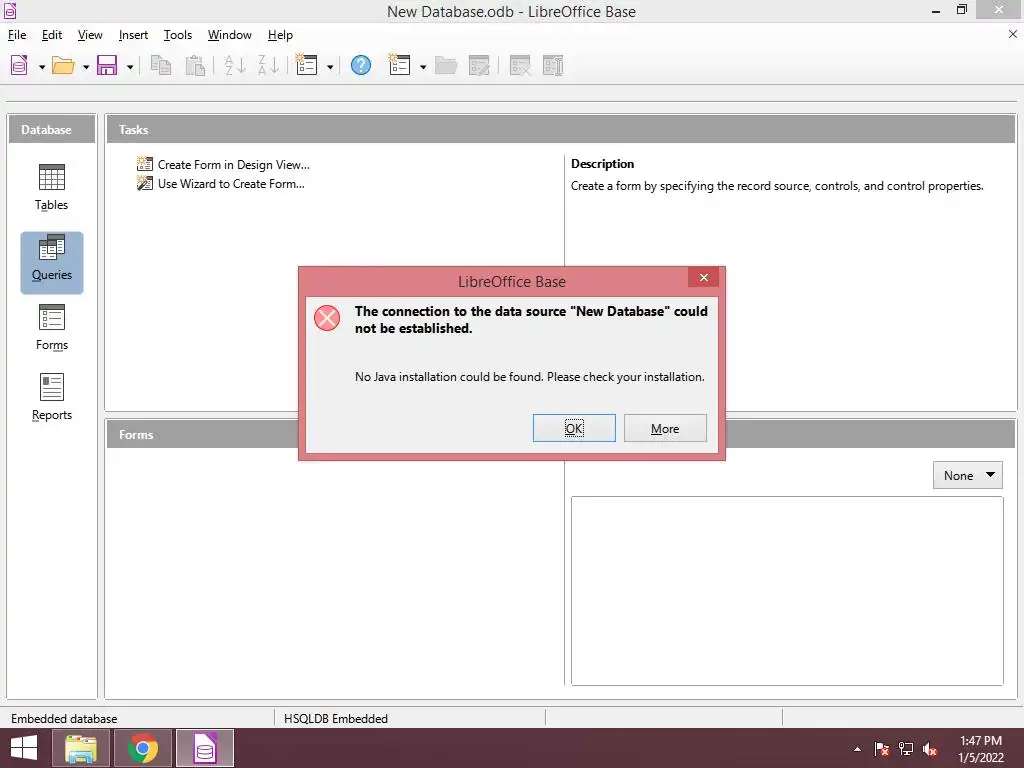Open the Windows Start button
This screenshot has height=768, width=1024.
[24, 748]
